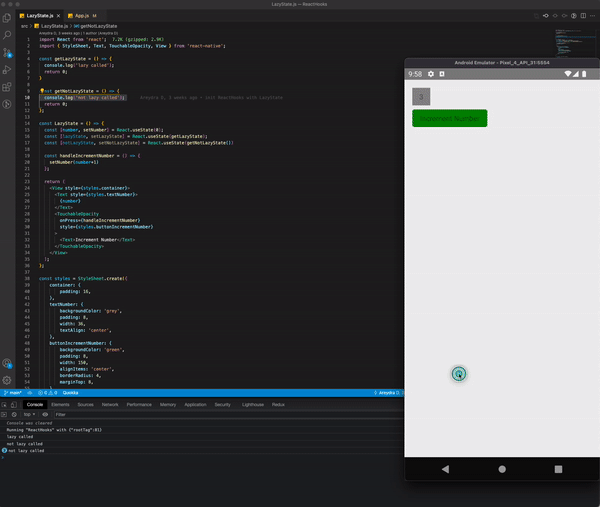Open the editor More Actions ellipsis menu
Image resolution: width=600 pixels, height=507 pixels.
tap(590, 17)
